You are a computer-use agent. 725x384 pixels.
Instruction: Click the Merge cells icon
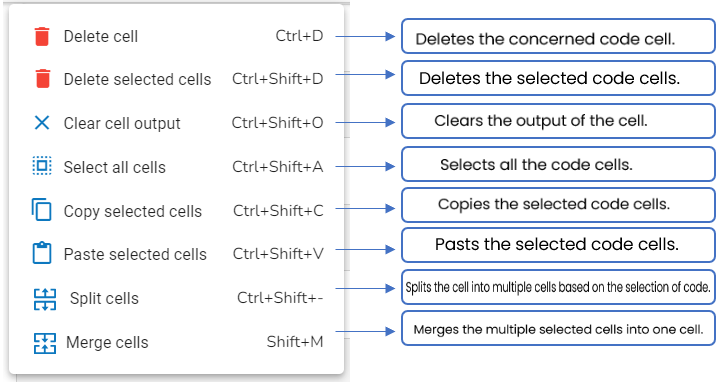coord(45,343)
